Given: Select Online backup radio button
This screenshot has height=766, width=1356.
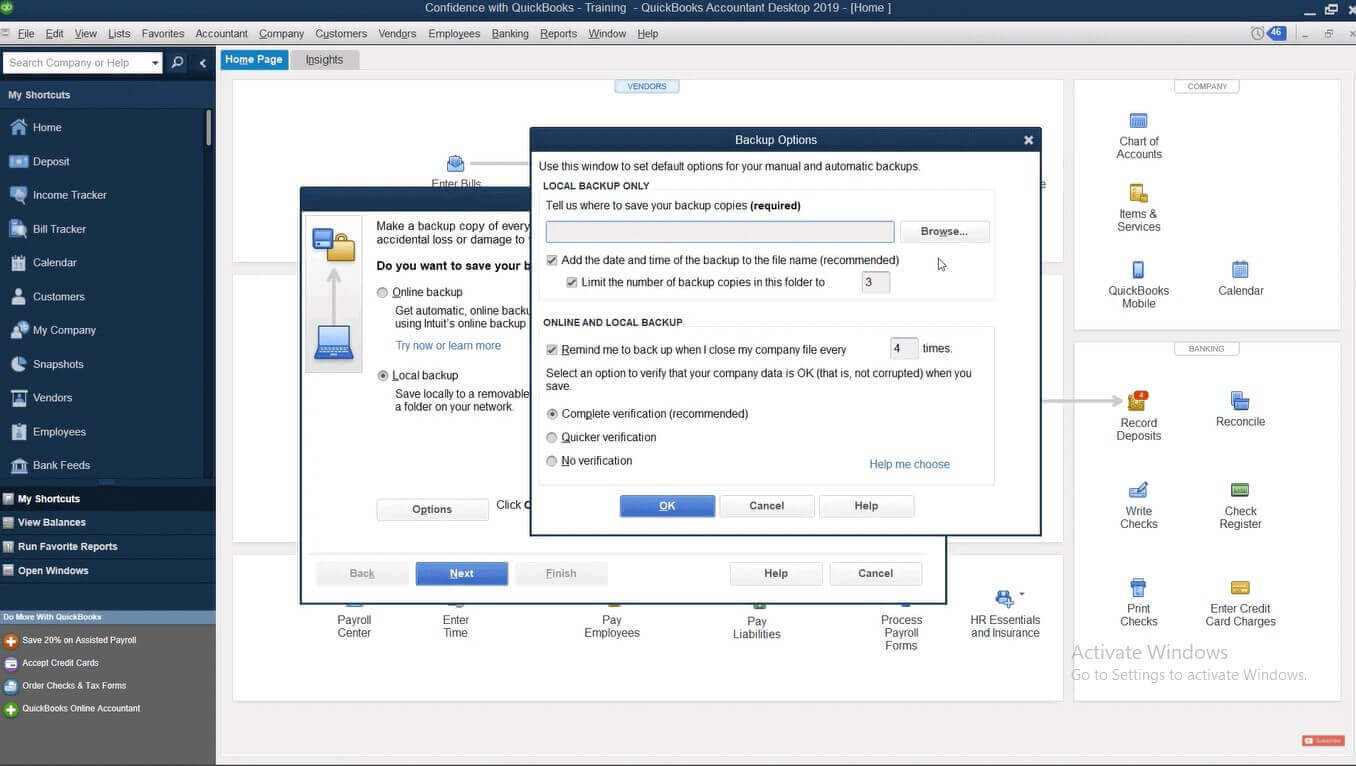Looking at the screenshot, I should [x=382, y=293].
